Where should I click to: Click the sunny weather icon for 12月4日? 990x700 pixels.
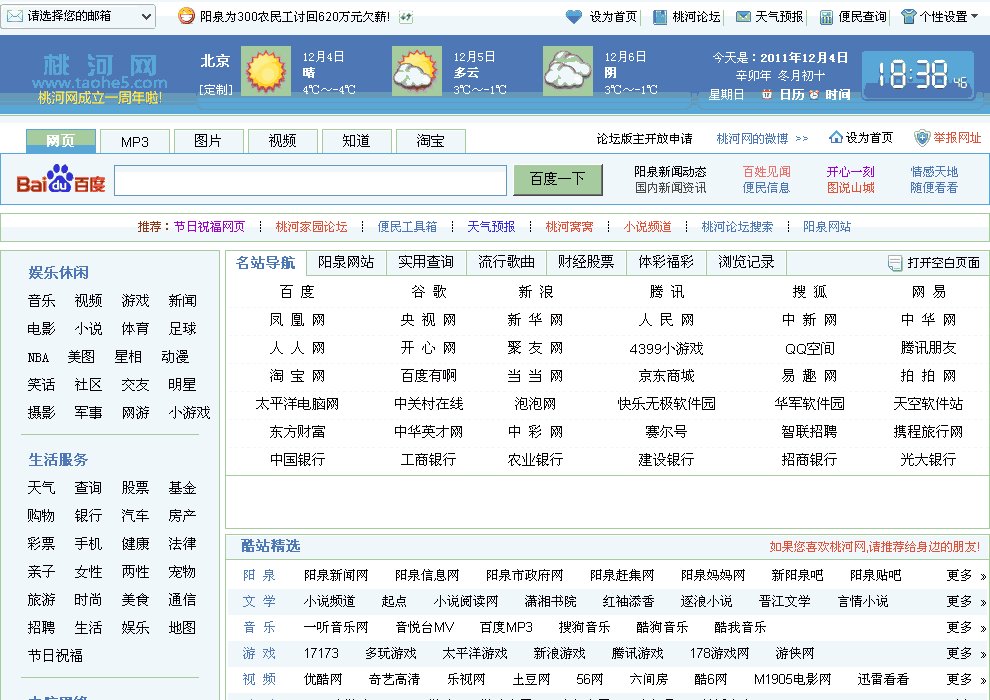[x=268, y=68]
